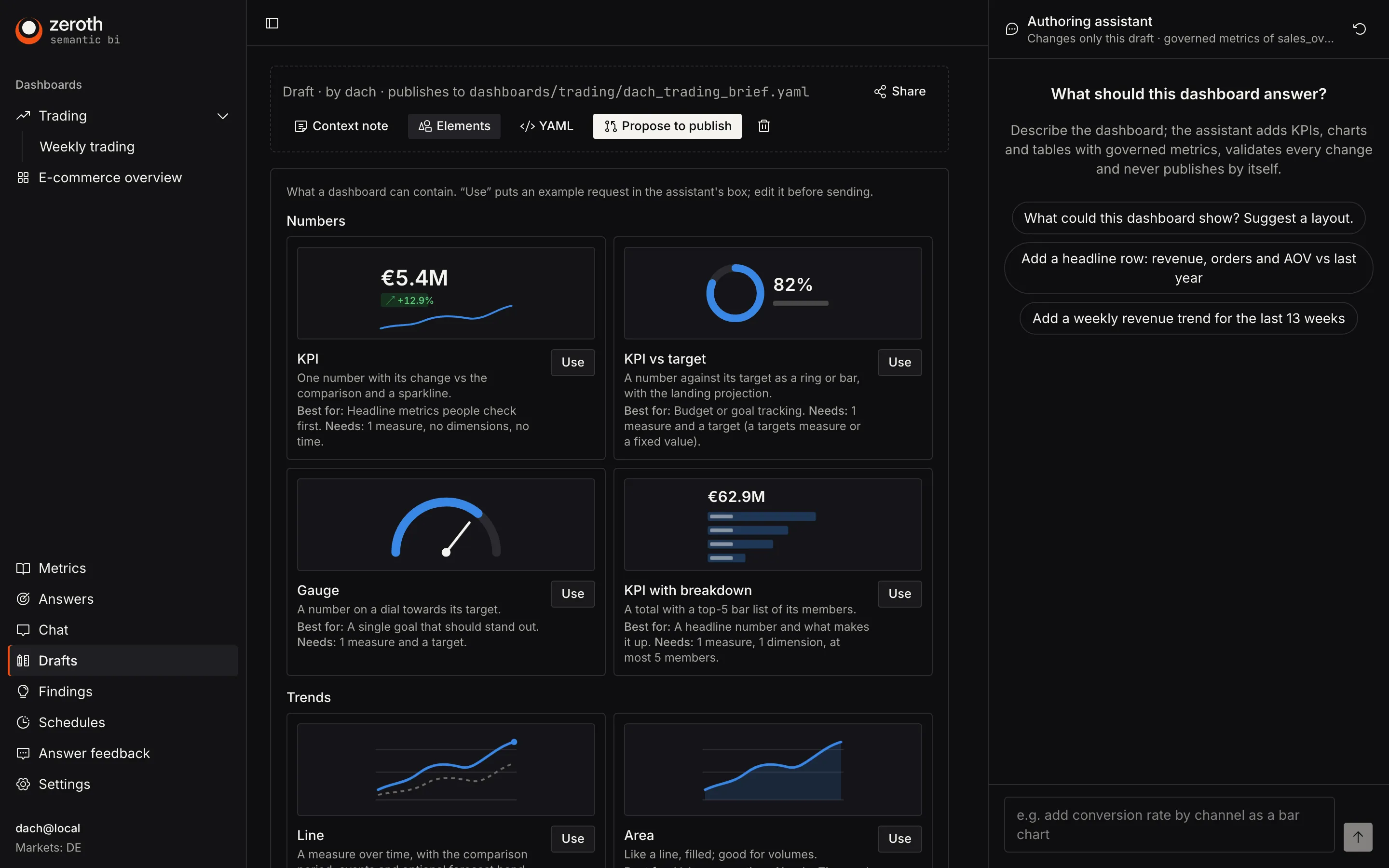Click 'Markets: DE' text
Image resolution: width=1389 pixels, height=868 pixels.
(x=48, y=847)
